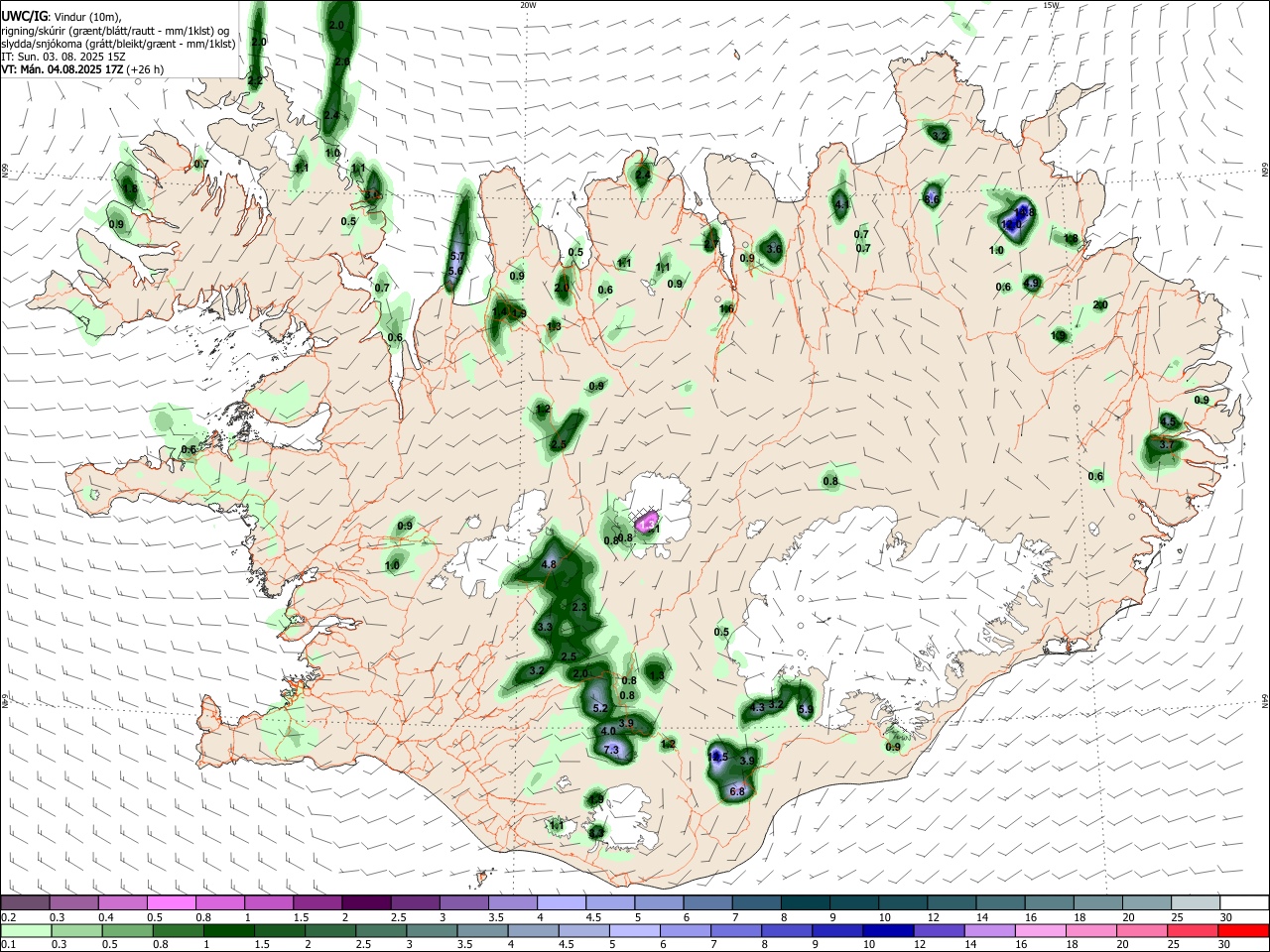Click top legend dark purple swatch between 2 and 2.5
This screenshot has width=1270, height=952.
coord(366,903)
